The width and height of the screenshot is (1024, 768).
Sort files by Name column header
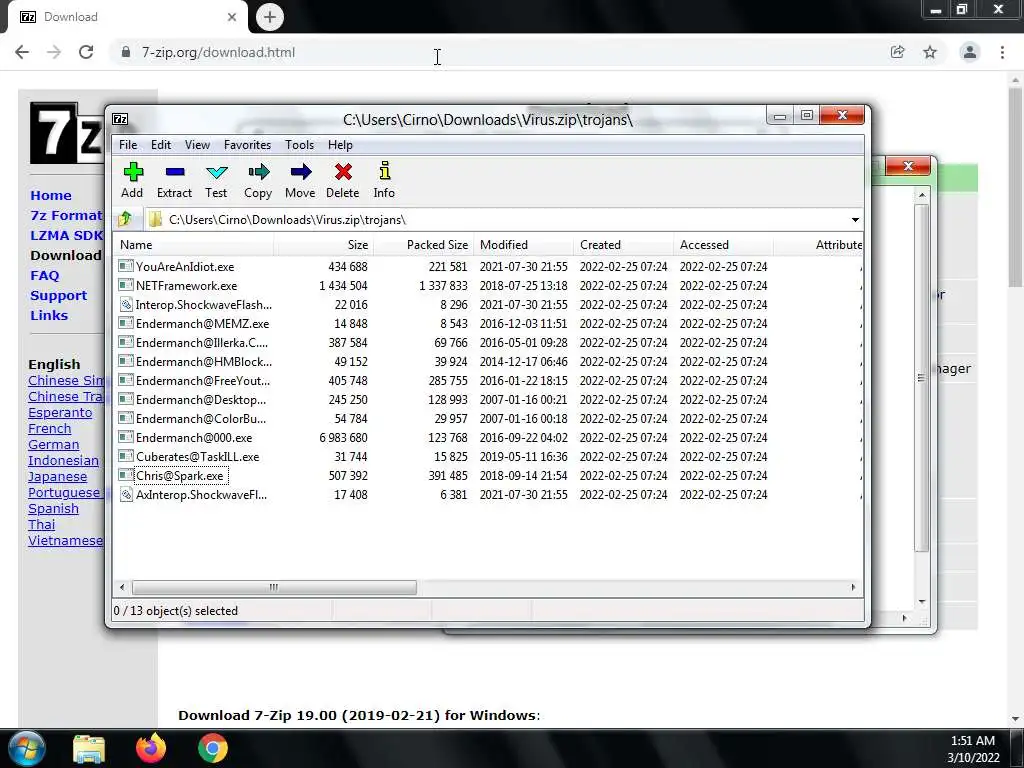coord(193,245)
